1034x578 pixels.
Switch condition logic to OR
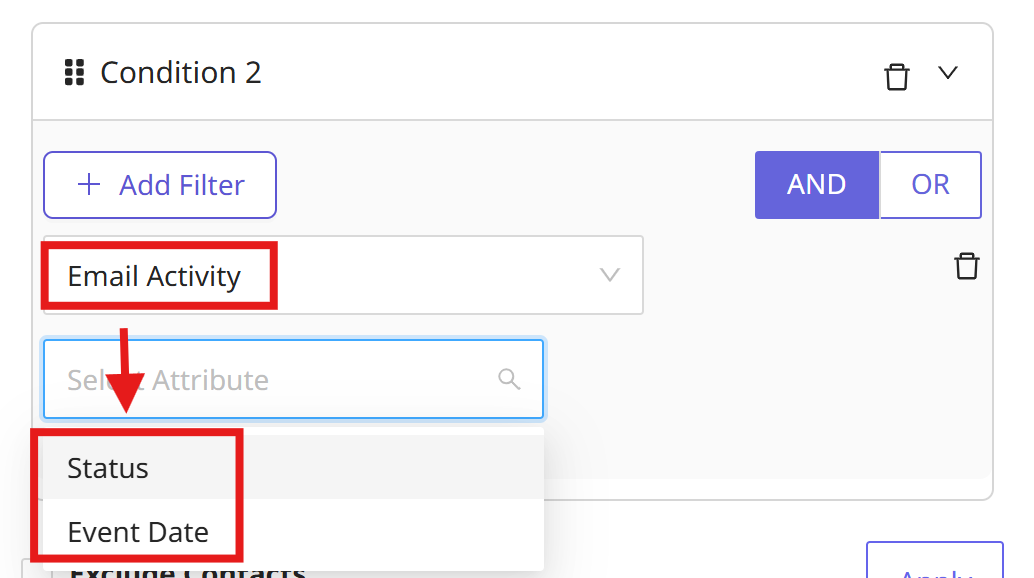point(930,185)
